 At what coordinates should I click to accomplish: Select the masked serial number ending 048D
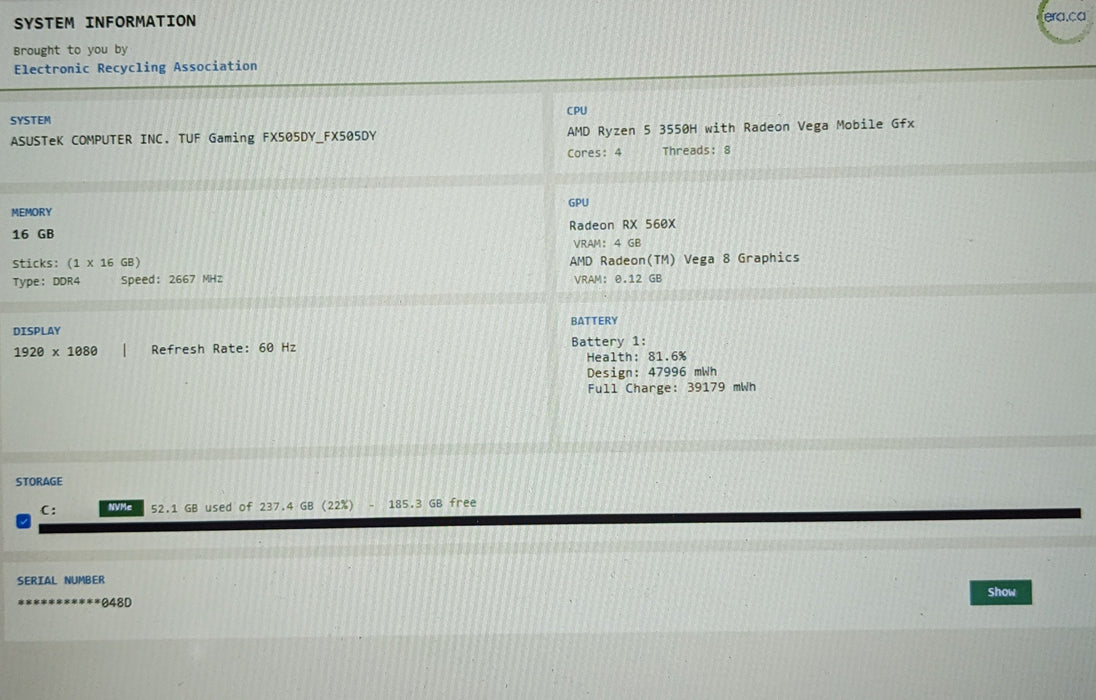(x=74, y=602)
